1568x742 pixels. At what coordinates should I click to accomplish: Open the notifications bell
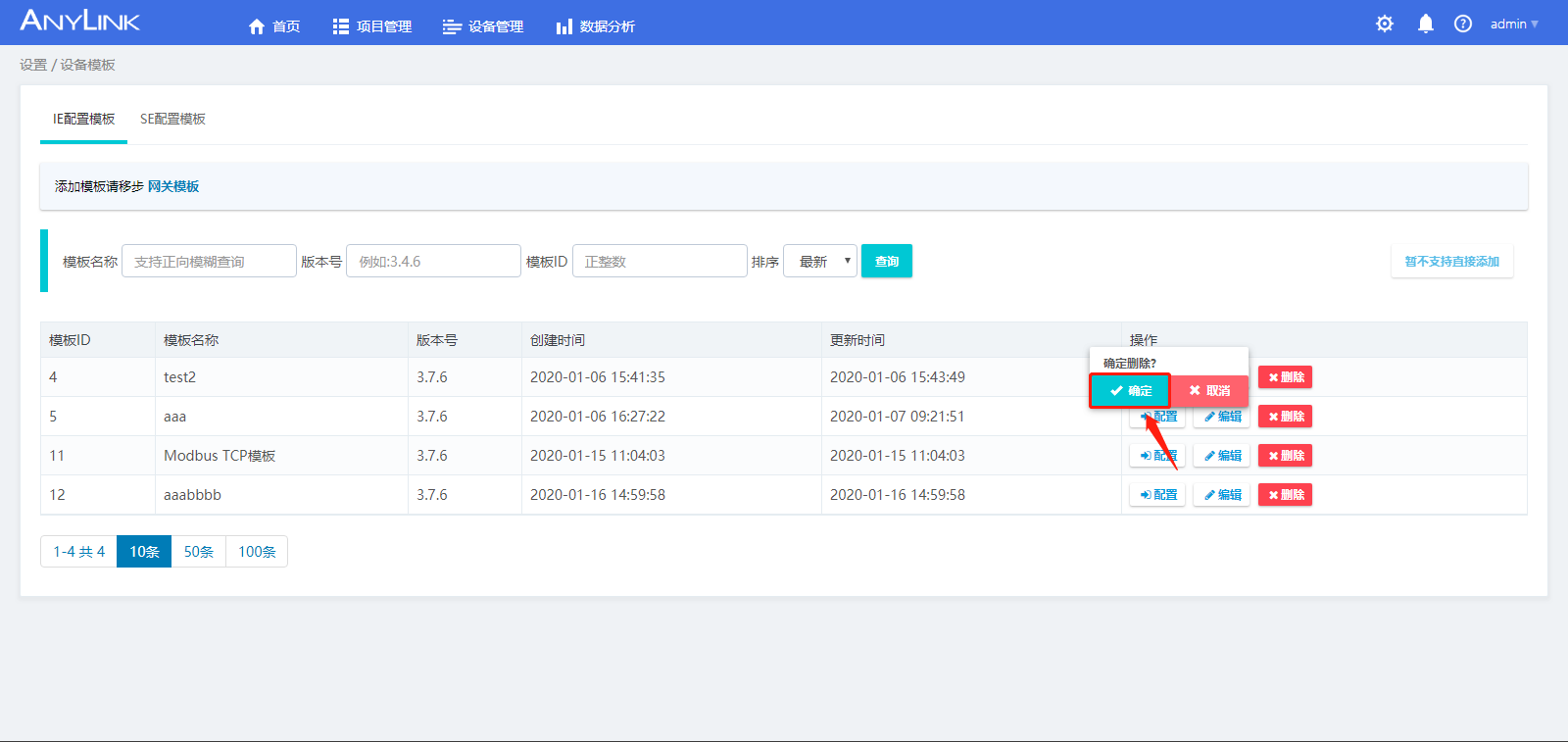coord(1426,24)
